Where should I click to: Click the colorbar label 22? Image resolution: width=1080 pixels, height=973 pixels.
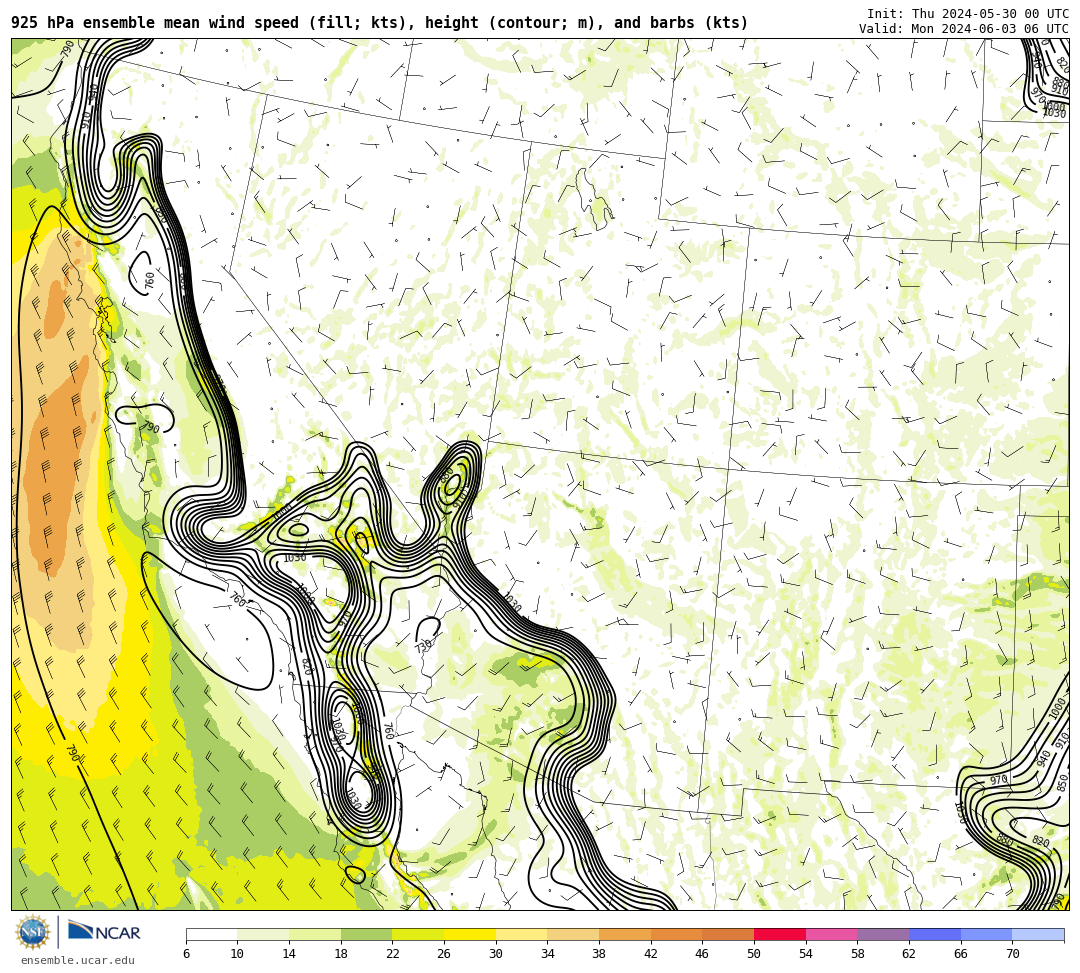point(392,954)
